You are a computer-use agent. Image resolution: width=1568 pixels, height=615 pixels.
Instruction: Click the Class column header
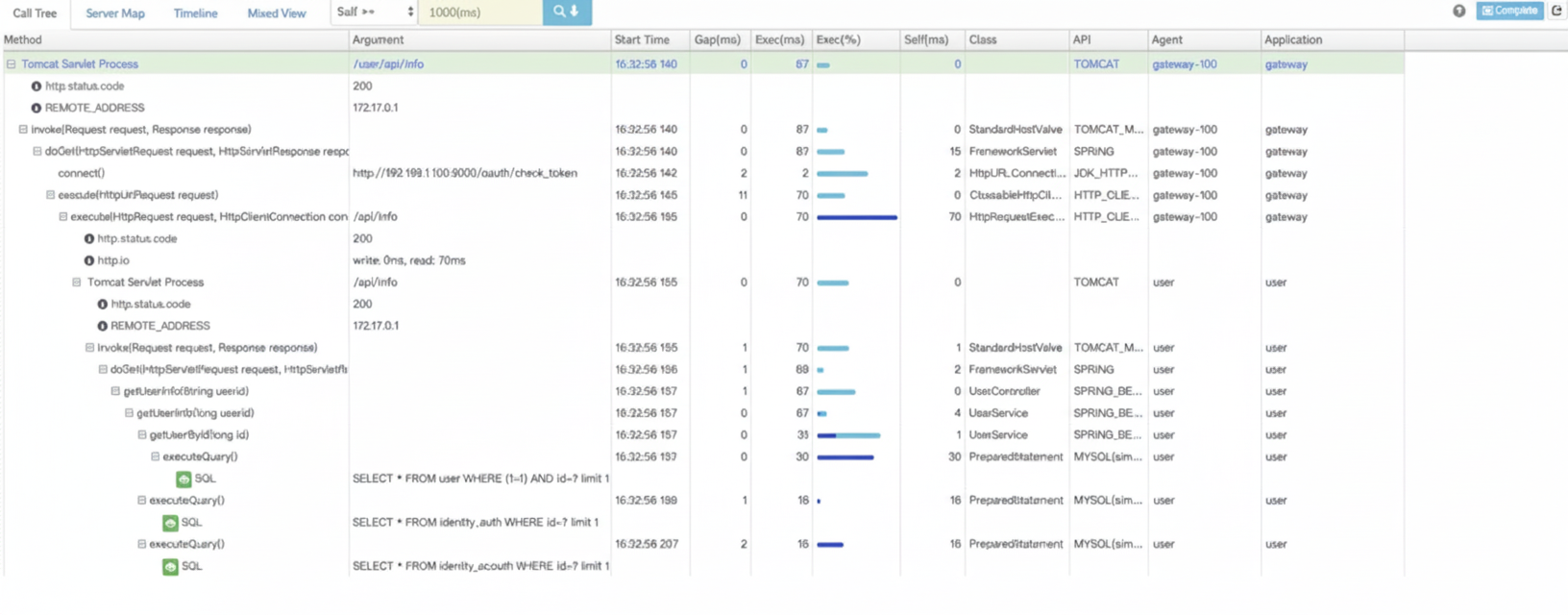click(x=983, y=39)
